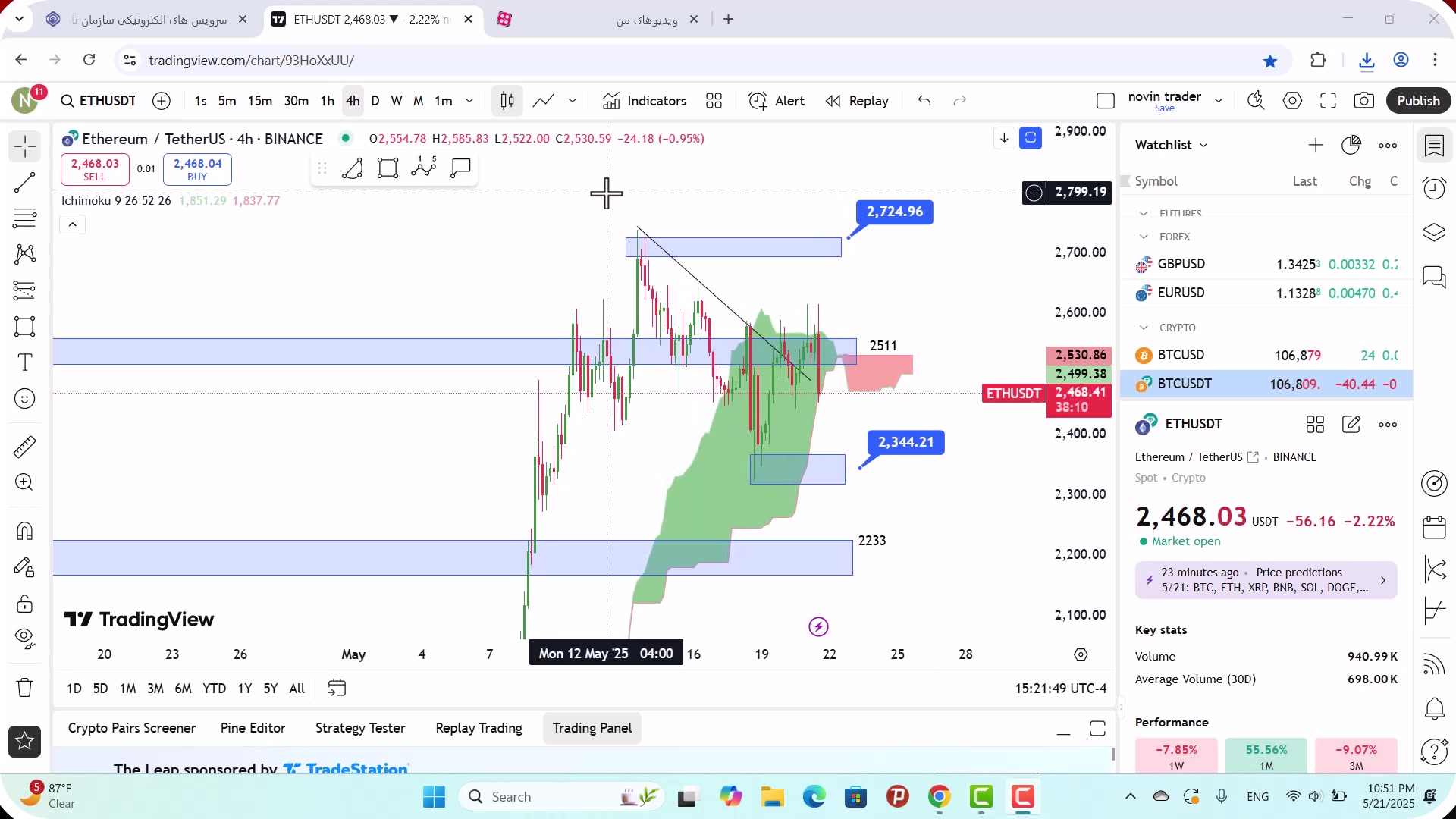The height and width of the screenshot is (819, 1456).
Task: Select the D daily timeframe
Action: [375, 101]
